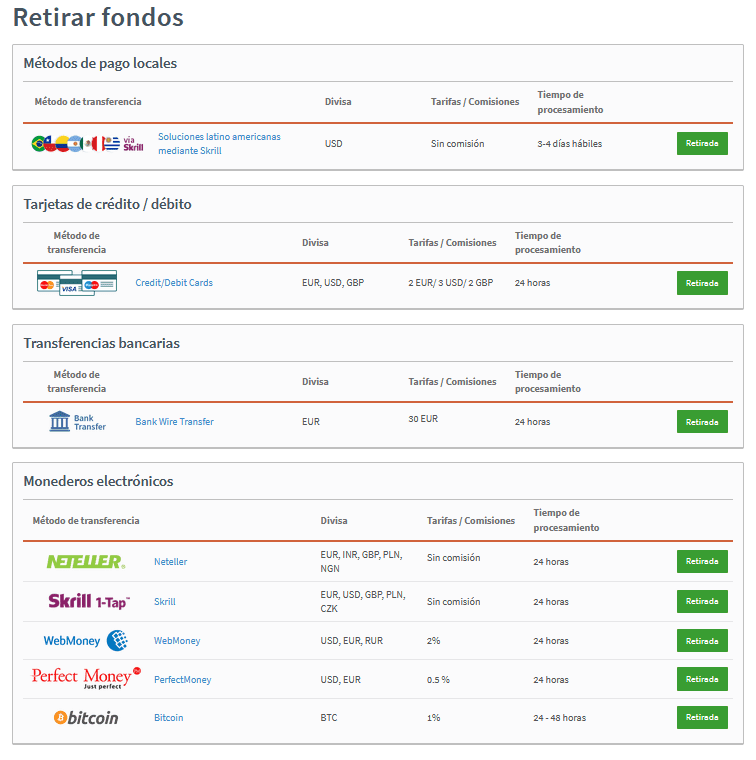Open the Bank Wire Transfer link
This screenshot has width=756, height=760.
174,422
